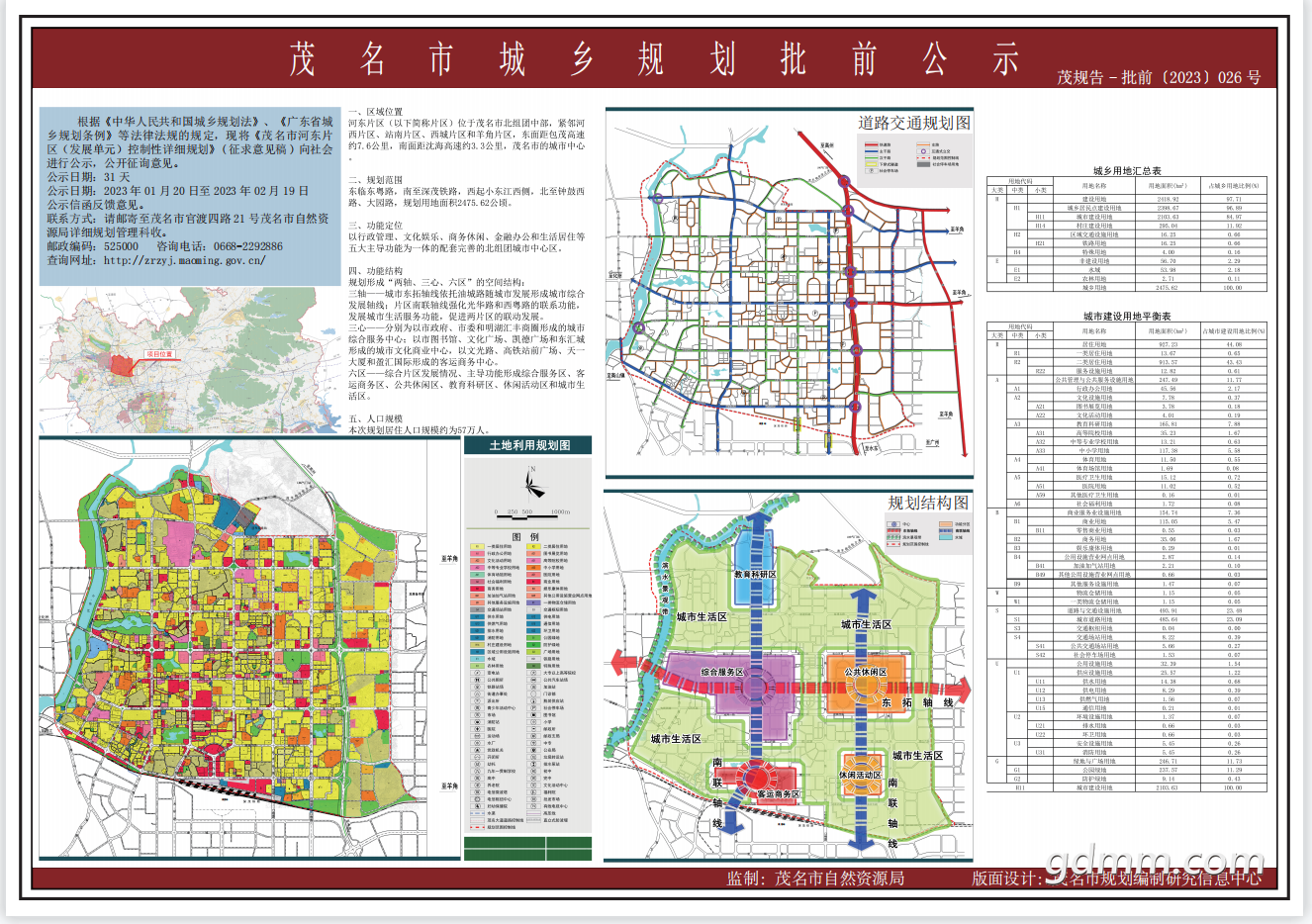Click the green 次干路 swatch in road legend
The image size is (1312, 924).
872,156
